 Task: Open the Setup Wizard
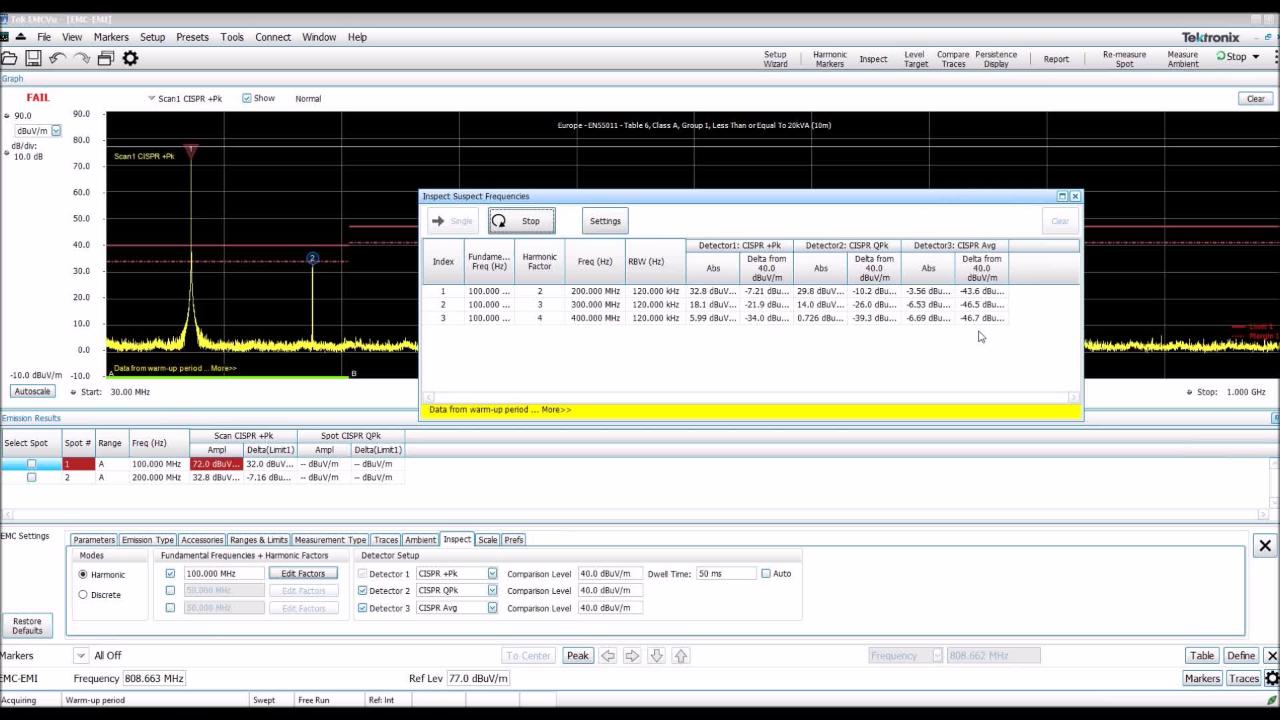774,59
